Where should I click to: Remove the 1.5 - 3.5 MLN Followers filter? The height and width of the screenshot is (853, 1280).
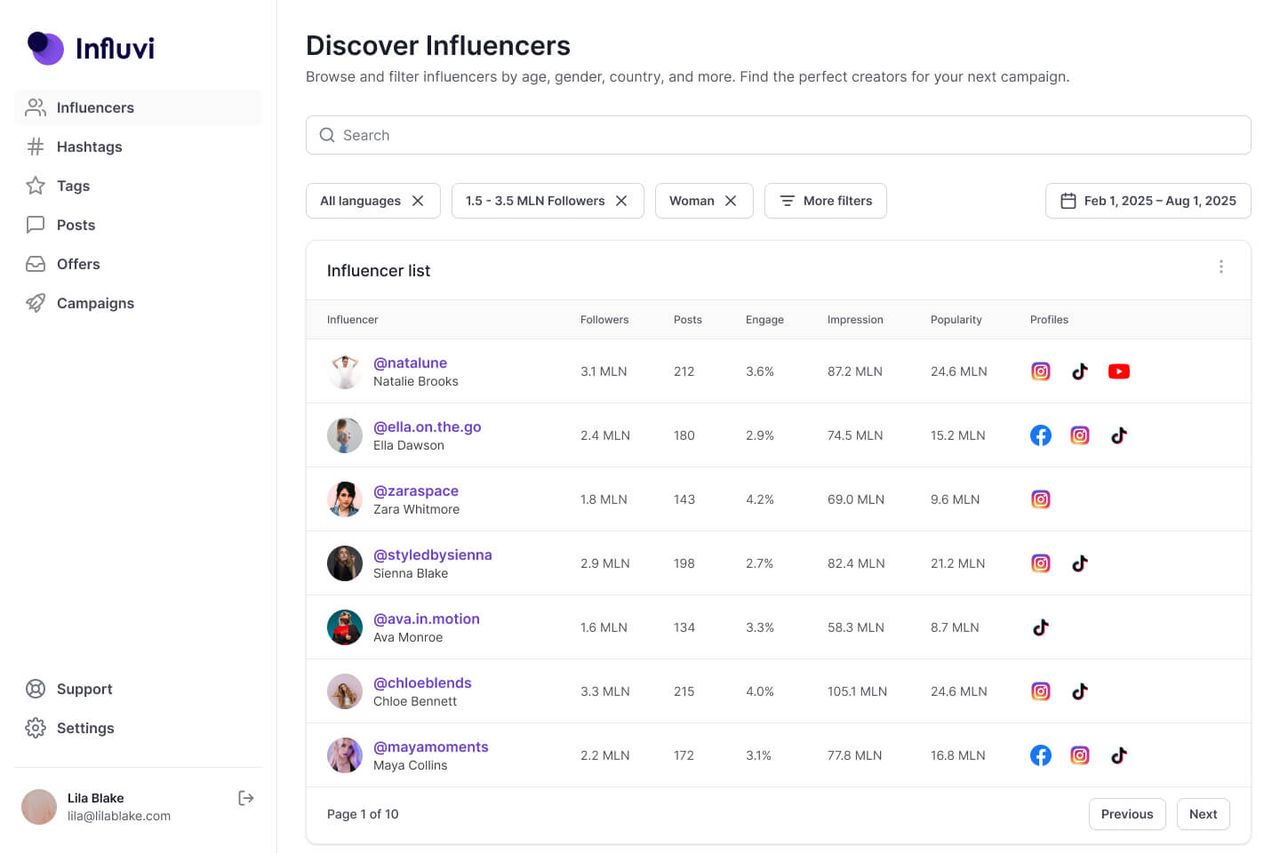[622, 201]
